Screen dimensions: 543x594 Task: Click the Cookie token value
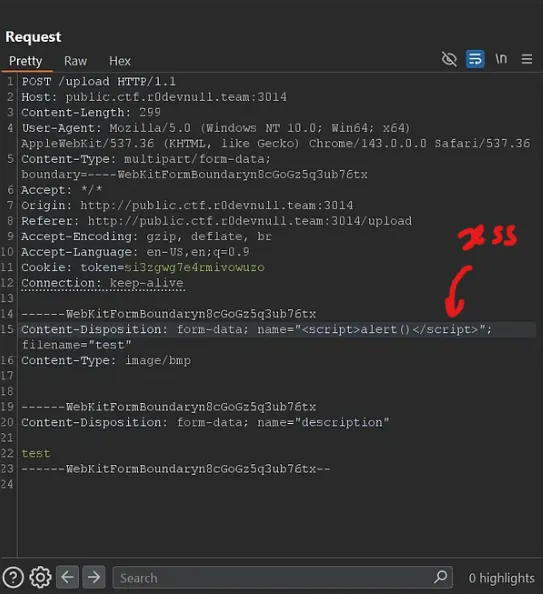pyautogui.click(x=194, y=267)
